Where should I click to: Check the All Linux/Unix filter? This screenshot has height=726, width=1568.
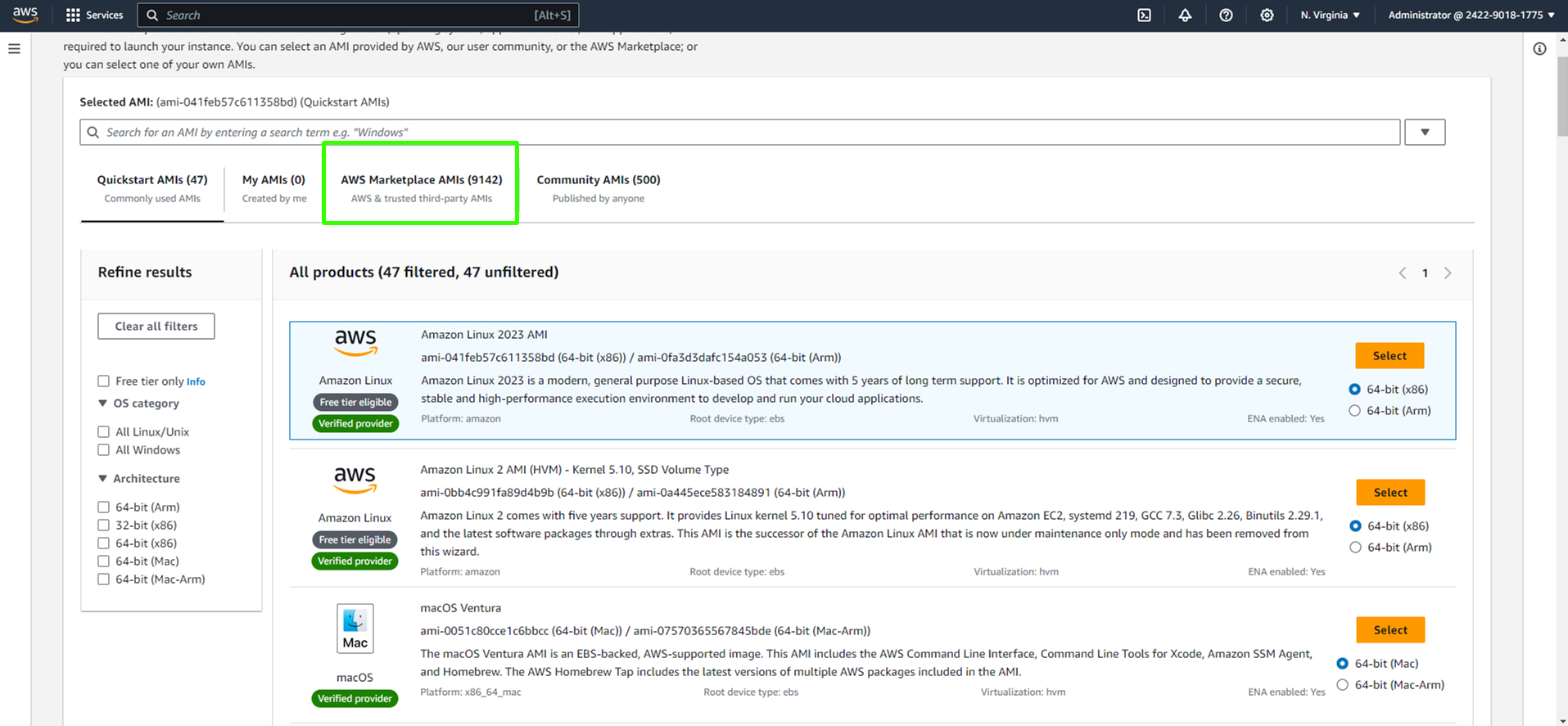click(103, 431)
